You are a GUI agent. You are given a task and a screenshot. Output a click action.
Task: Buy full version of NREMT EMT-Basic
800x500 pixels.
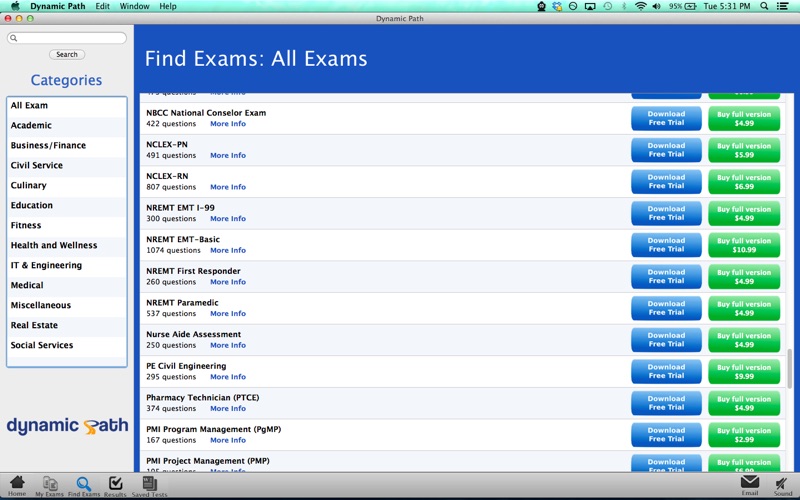pos(744,245)
